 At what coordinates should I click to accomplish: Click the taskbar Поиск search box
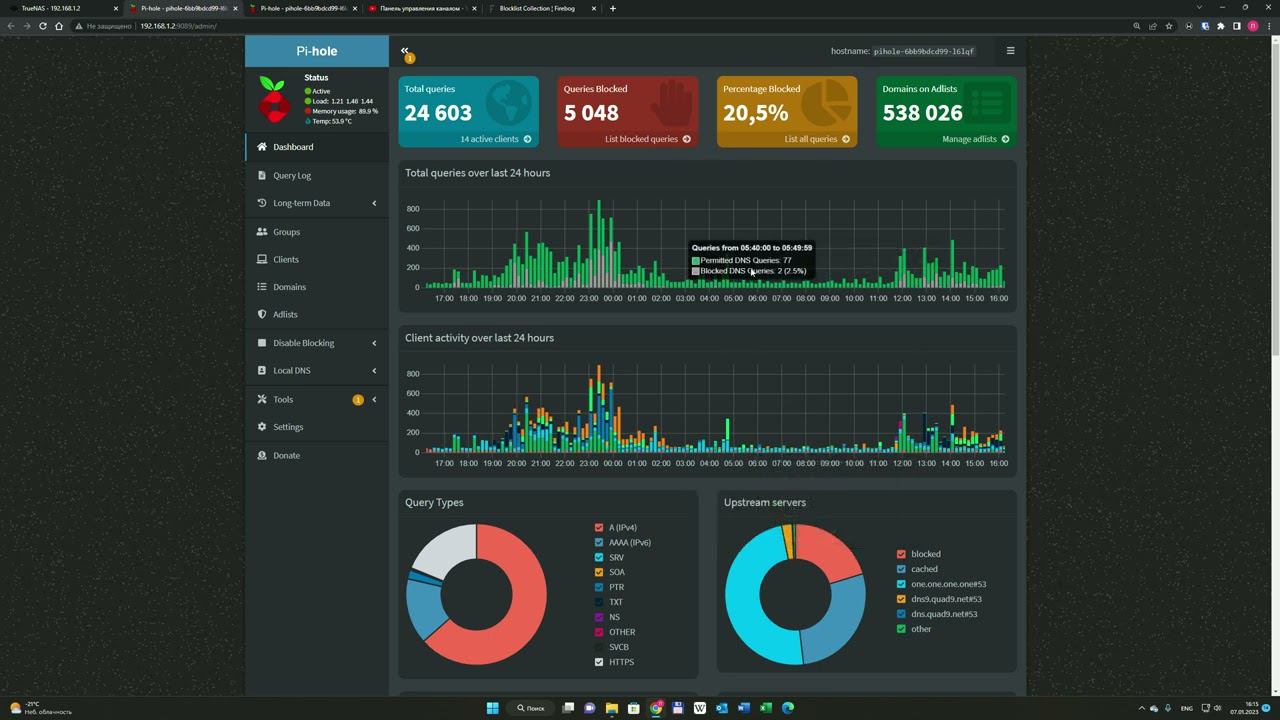coord(531,708)
